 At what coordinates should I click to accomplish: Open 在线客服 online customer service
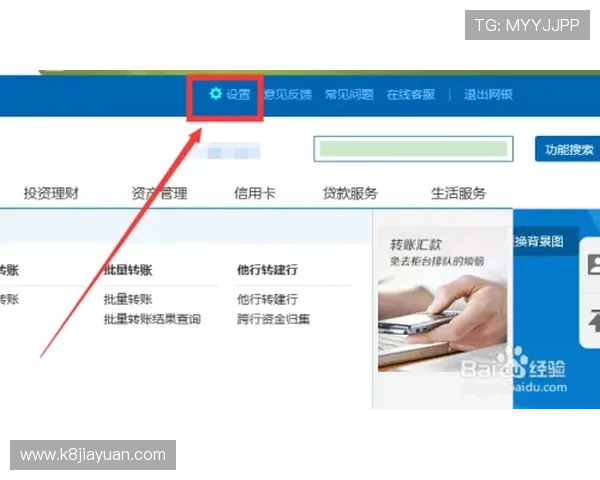[411, 94]
